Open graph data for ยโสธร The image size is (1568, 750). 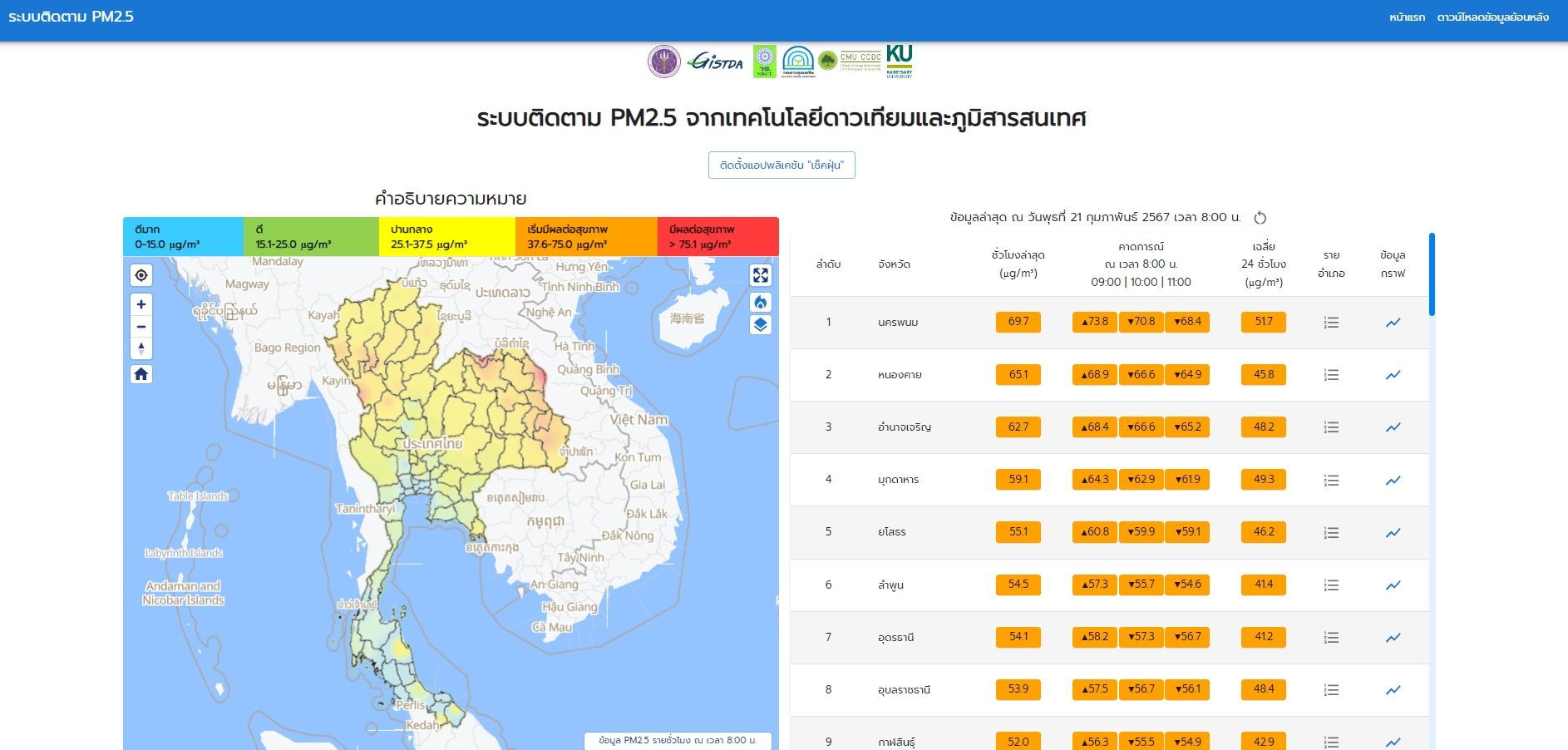click(1393, 533)
